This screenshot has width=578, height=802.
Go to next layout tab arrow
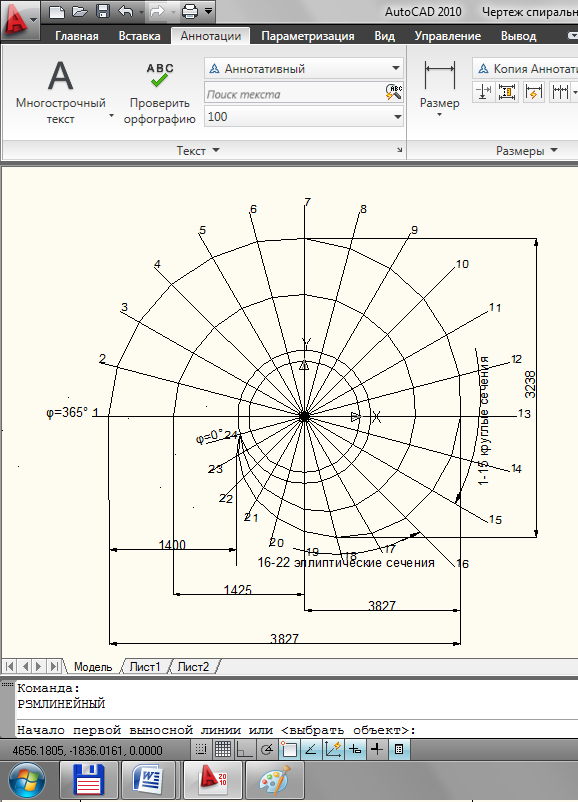[38, 666]
